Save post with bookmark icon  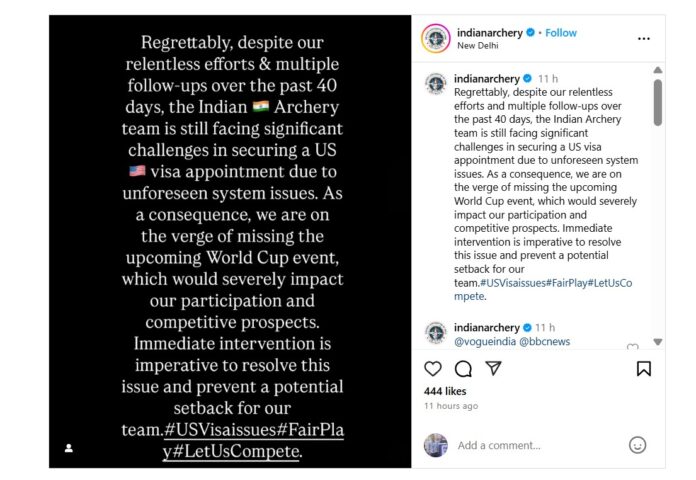[644, 369]
